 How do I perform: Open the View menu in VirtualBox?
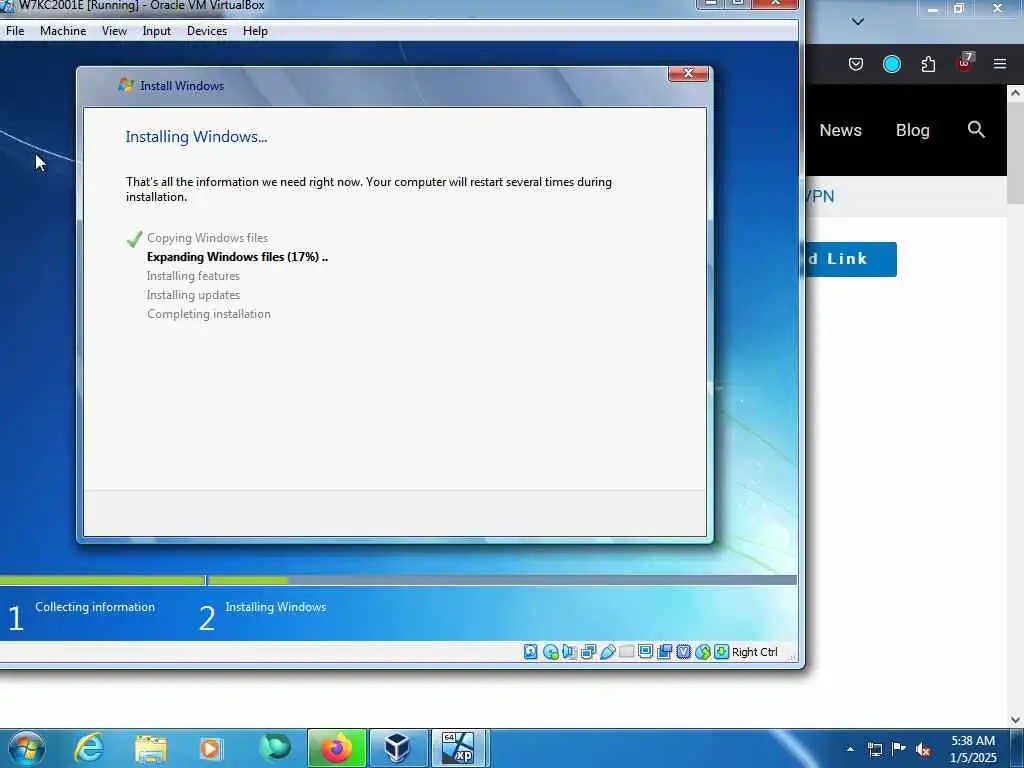click(x=114, y=31)
